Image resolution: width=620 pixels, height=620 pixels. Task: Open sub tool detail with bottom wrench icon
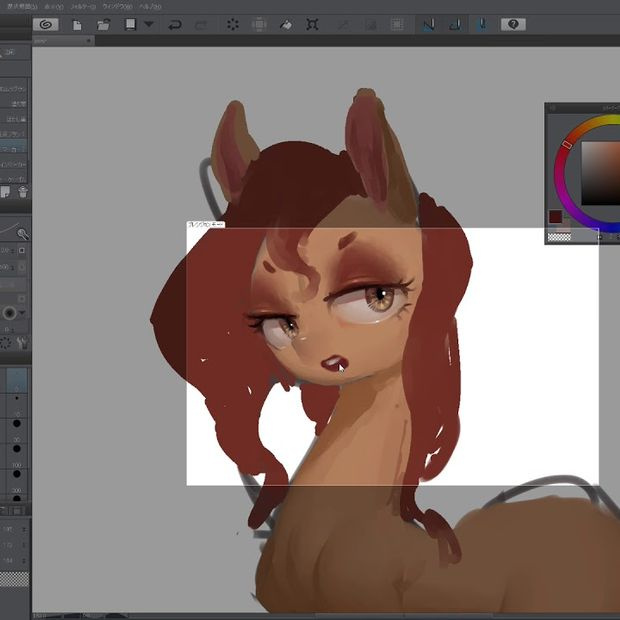click(x=23, y=342)
